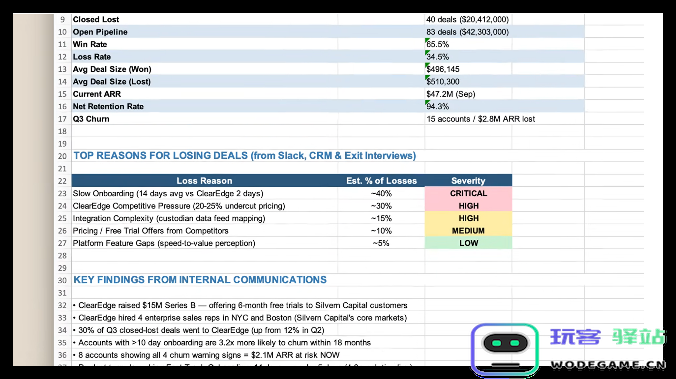Select the ~15% losses cell
This screenshot has height=379, width=676.
(x=381, y=218)
